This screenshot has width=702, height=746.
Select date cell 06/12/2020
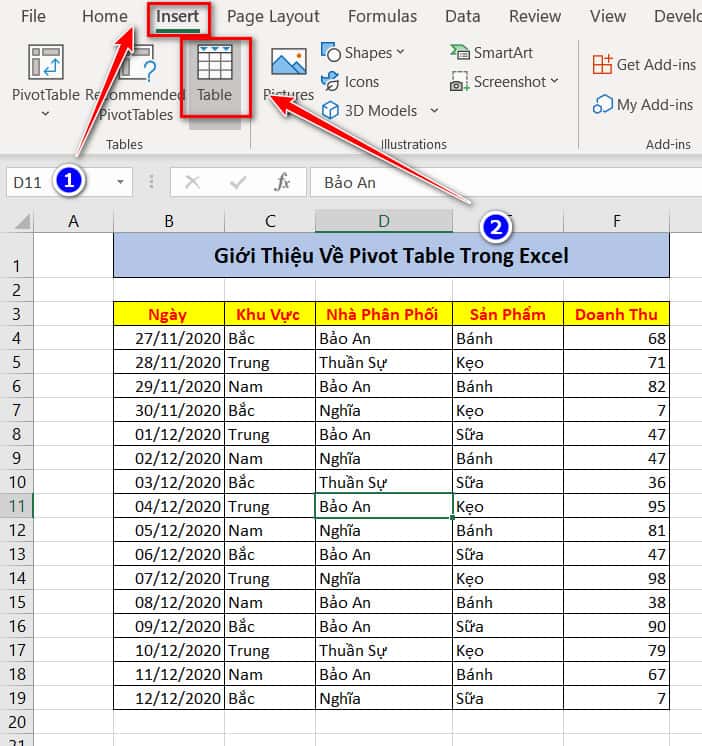169,554
